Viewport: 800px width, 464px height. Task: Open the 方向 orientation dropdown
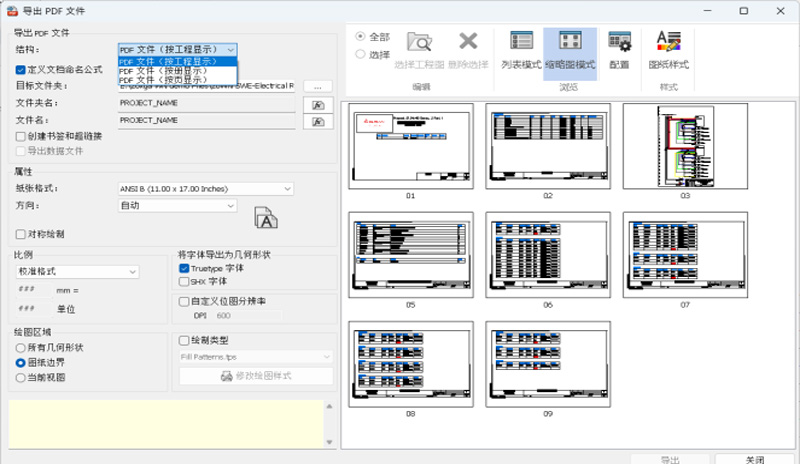(176, 205)
